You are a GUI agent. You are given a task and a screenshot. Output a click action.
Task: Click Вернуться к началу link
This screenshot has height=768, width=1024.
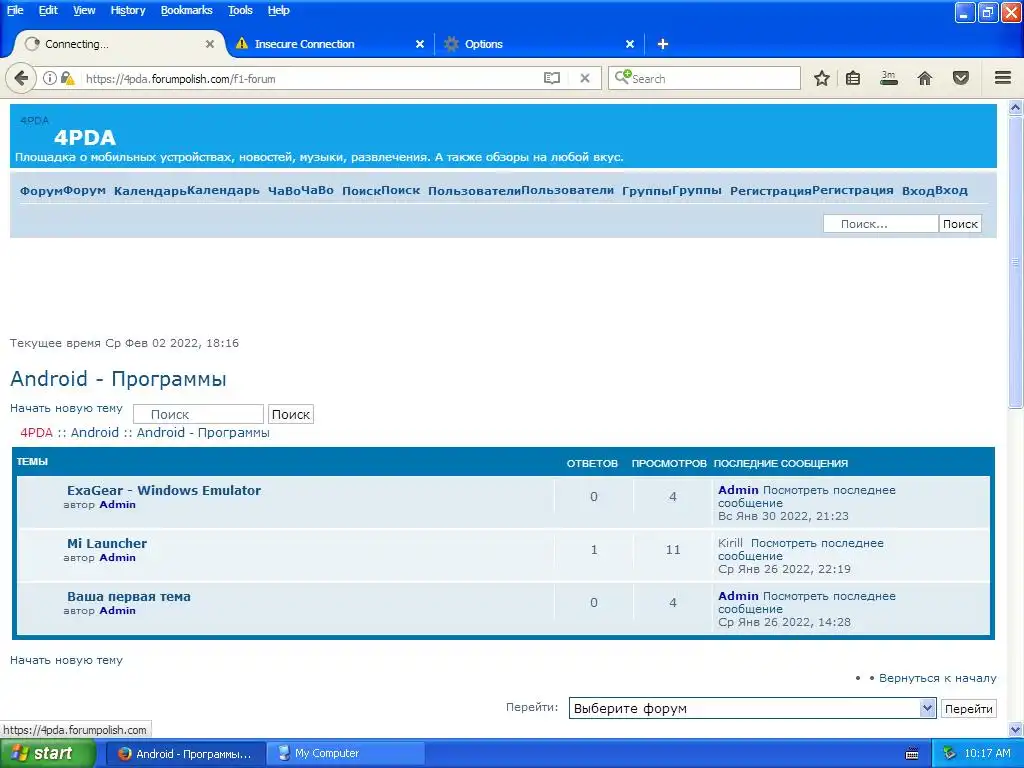pos(938,678)
